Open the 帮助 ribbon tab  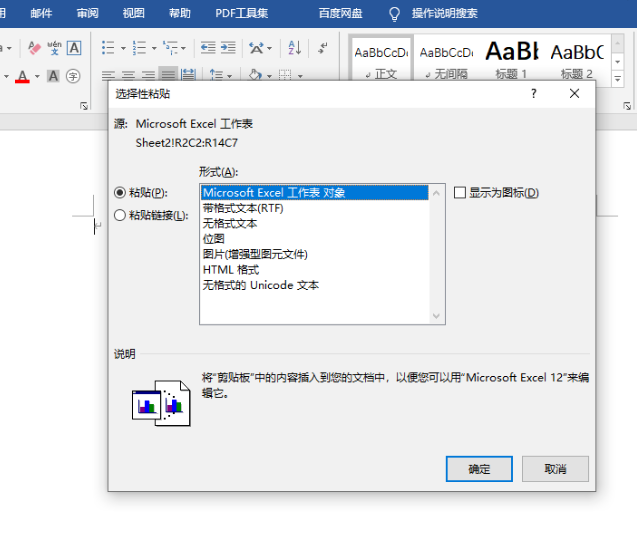tap(180, 13)
